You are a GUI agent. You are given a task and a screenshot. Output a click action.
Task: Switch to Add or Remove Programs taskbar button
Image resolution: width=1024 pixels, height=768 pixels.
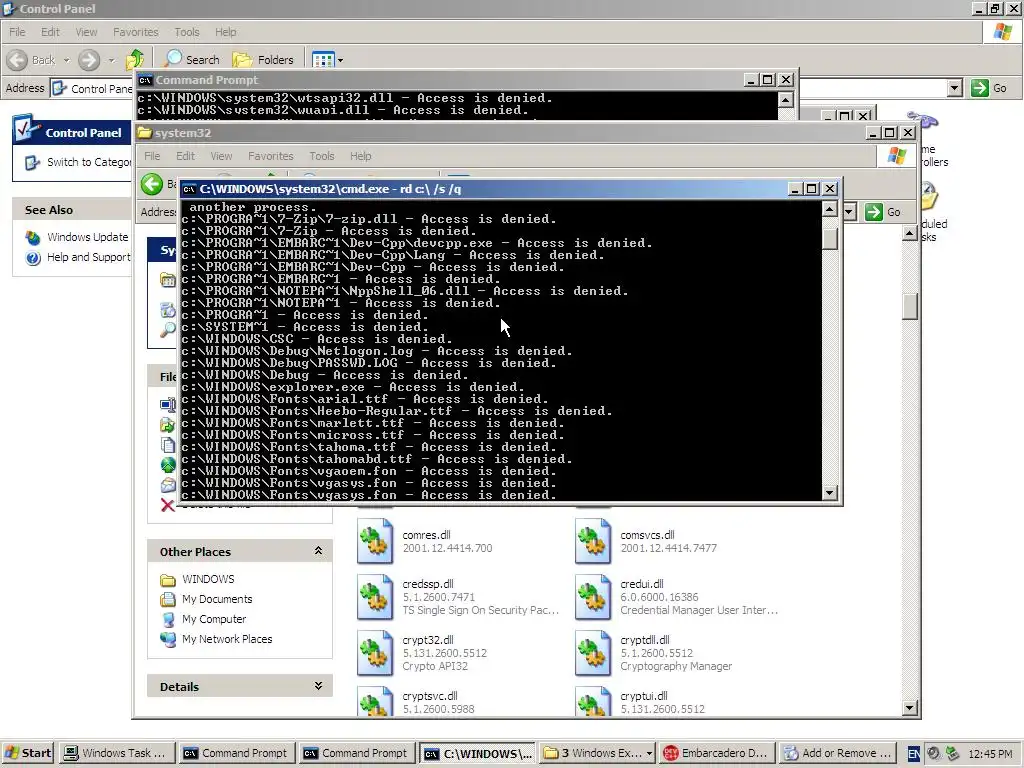[x=838, y=753]
